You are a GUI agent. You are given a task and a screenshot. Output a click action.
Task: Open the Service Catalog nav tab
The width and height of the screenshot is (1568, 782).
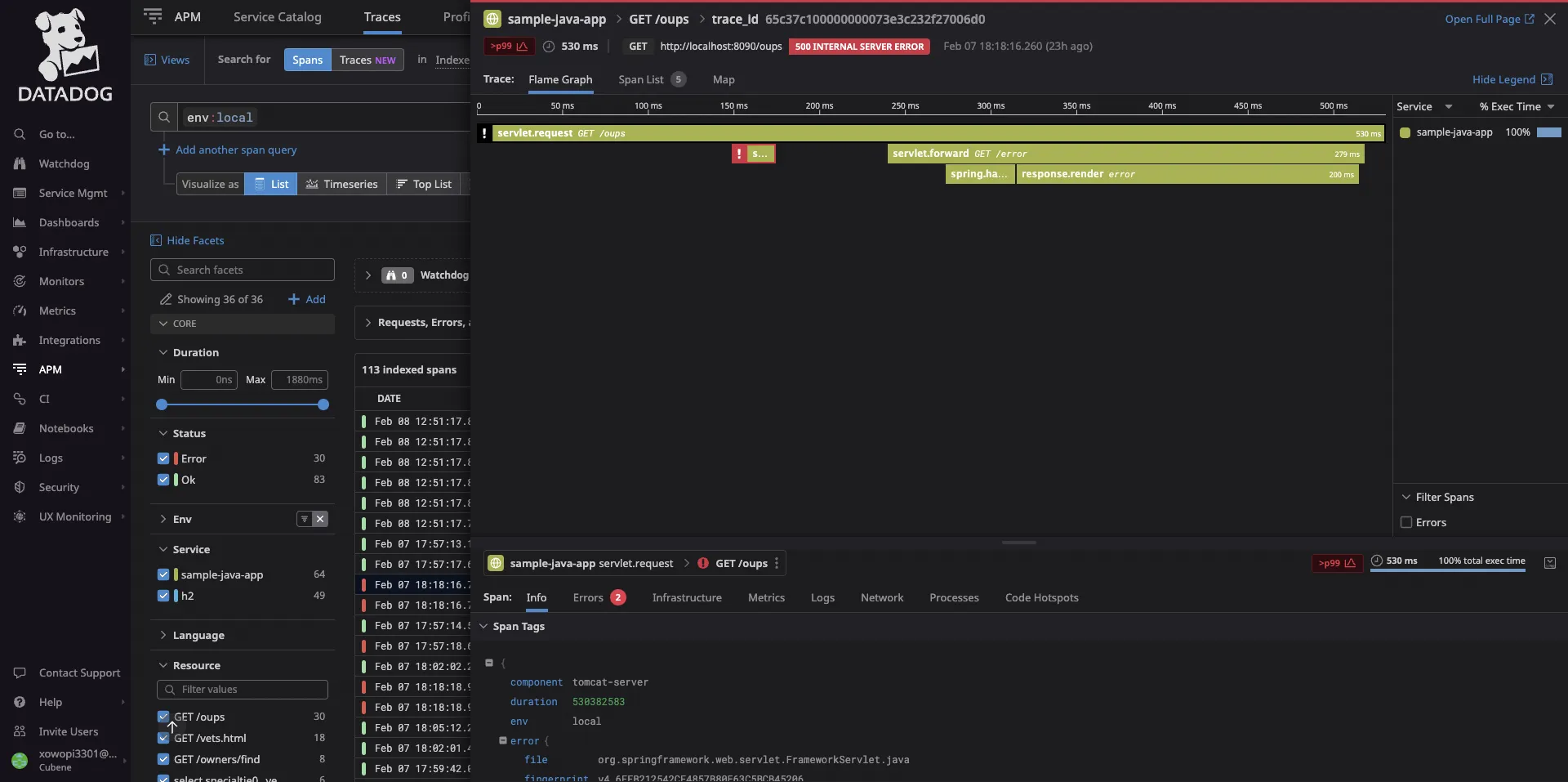(278, 16)
